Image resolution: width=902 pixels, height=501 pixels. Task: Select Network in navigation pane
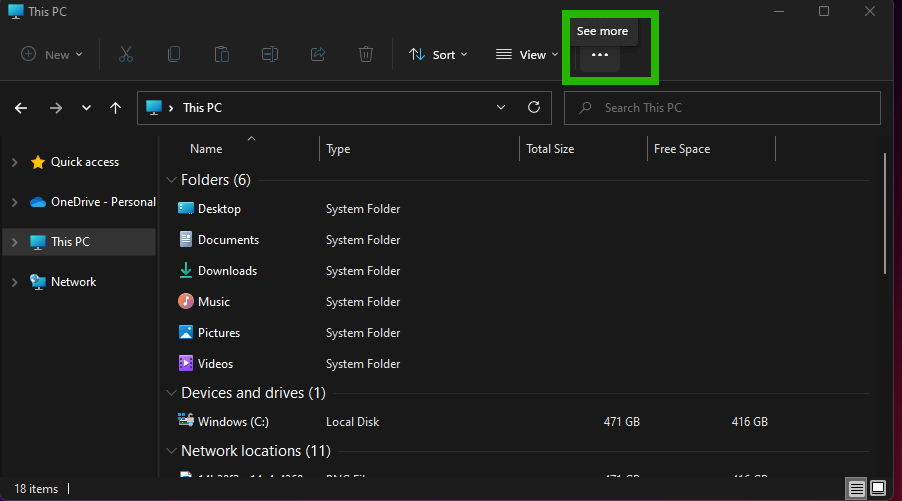pos(74,282)
